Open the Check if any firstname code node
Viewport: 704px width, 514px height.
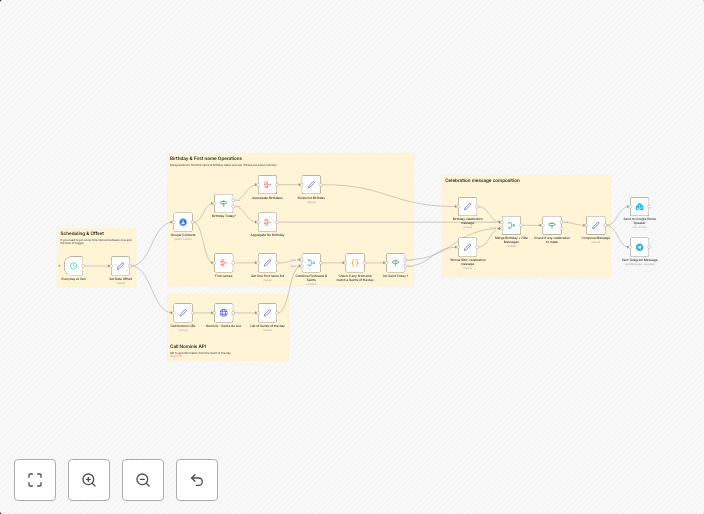pyautogui.click(x=354, y=263)
